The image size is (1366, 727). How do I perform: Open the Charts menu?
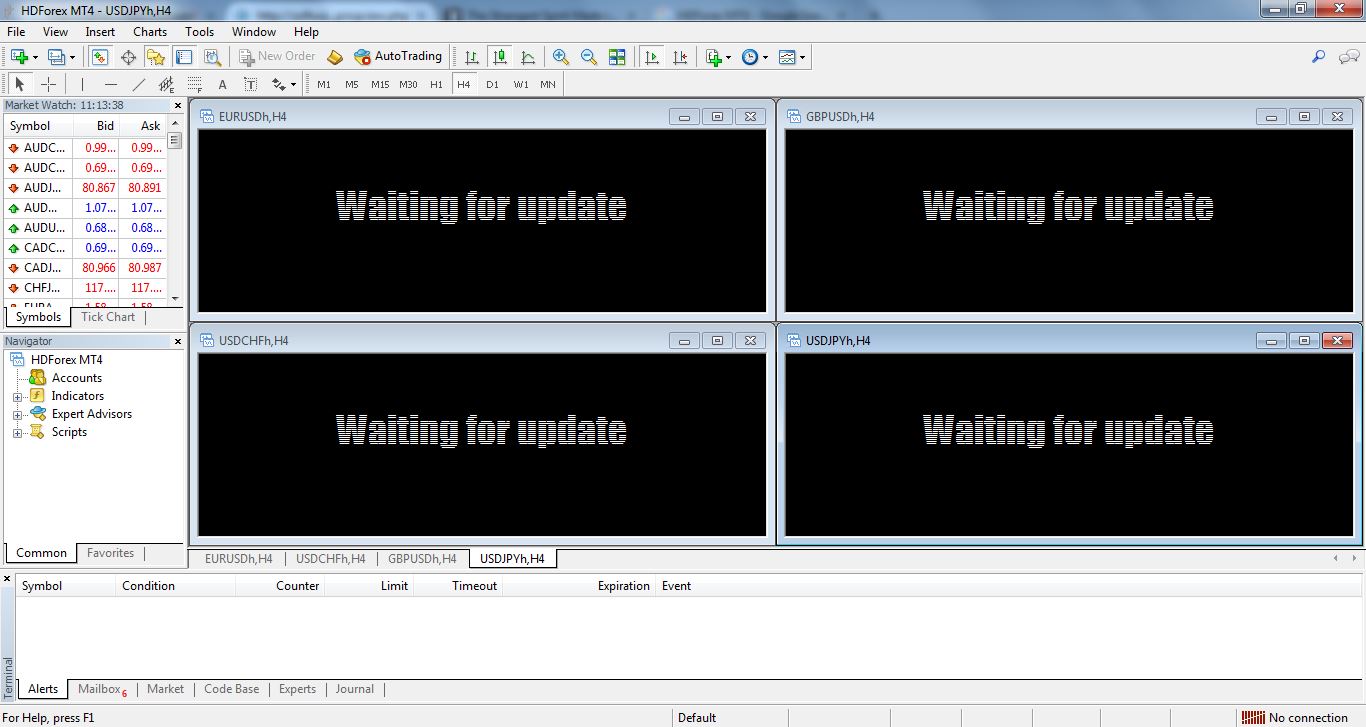(x=149, y=31)
